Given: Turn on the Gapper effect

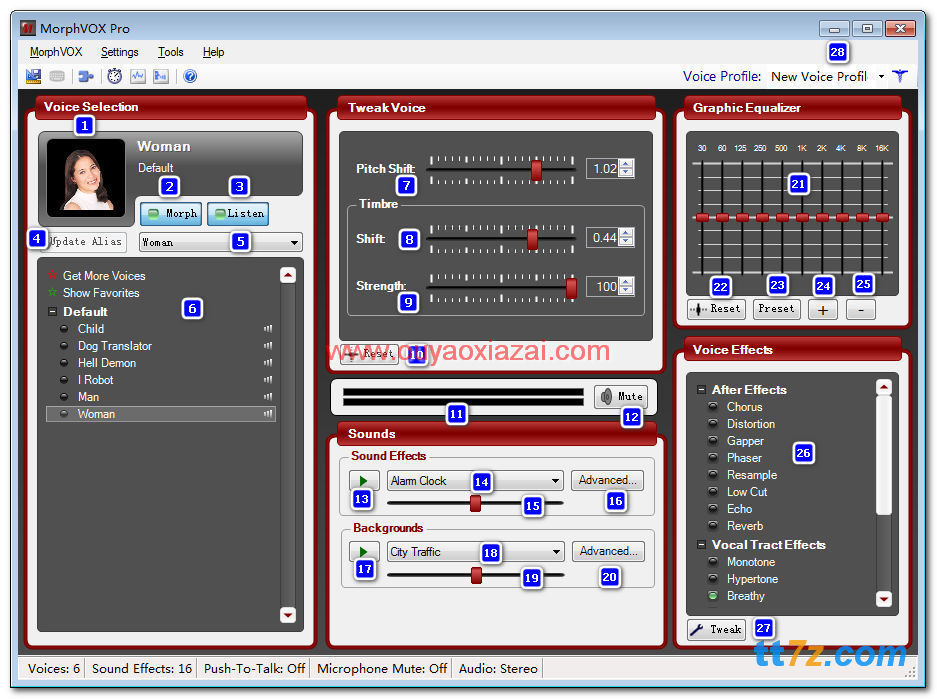Looking at the screenshot, I should point(713,440).
